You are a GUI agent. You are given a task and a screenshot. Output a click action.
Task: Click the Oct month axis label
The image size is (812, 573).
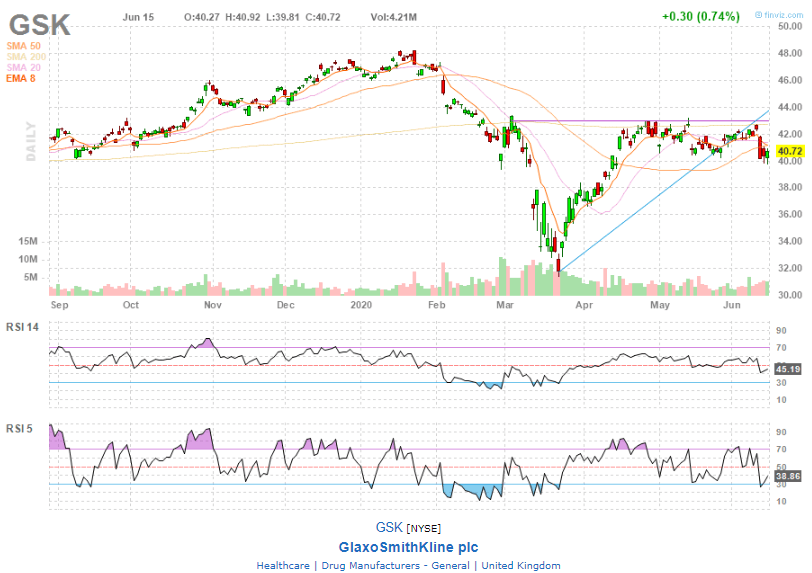131,305
